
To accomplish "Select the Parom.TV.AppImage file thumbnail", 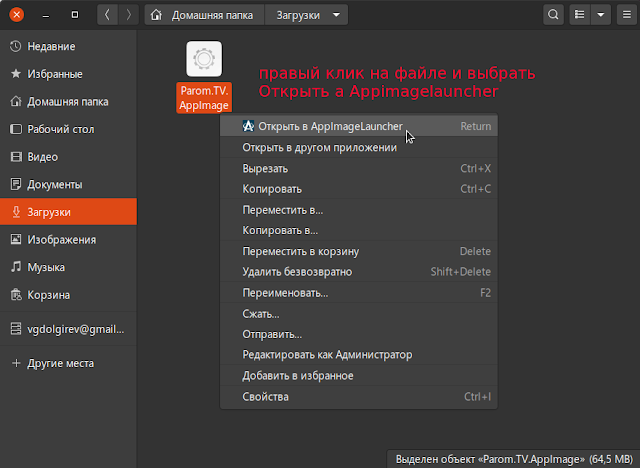I will point(204,59).
